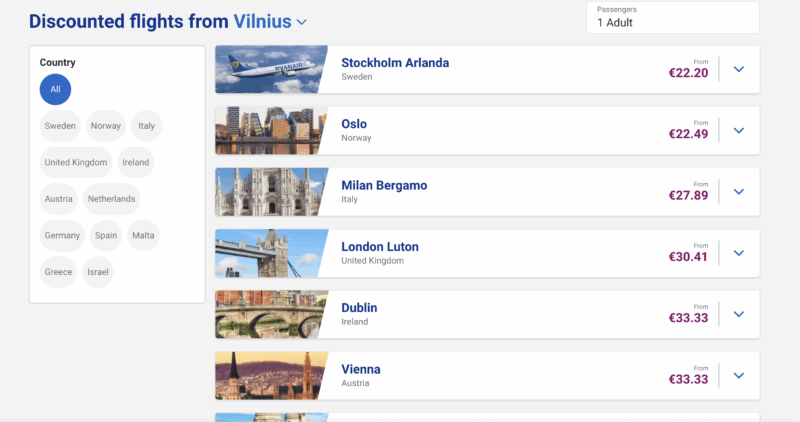This screenshot has height=422, width=800.
Task: Click the Oslo city thumbnail image
Action: coord(271,131)
